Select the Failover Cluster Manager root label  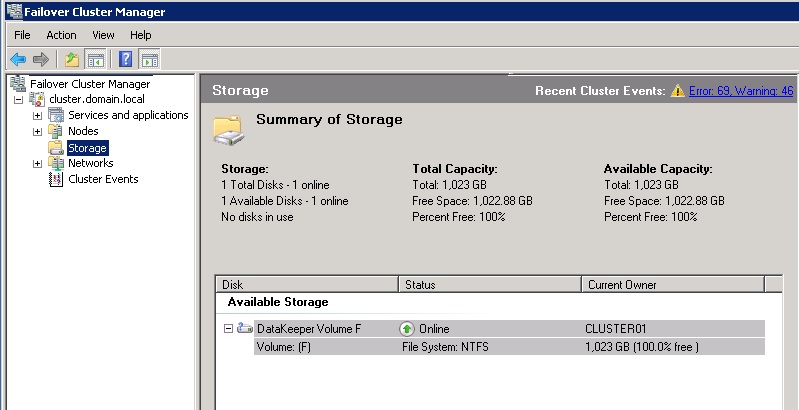pos(90,84)
